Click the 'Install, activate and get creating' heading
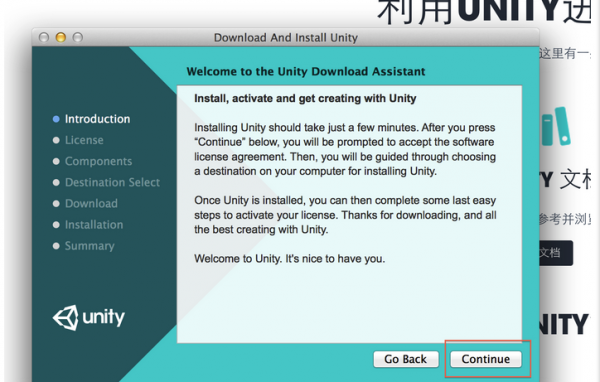 tap(305, 99)
